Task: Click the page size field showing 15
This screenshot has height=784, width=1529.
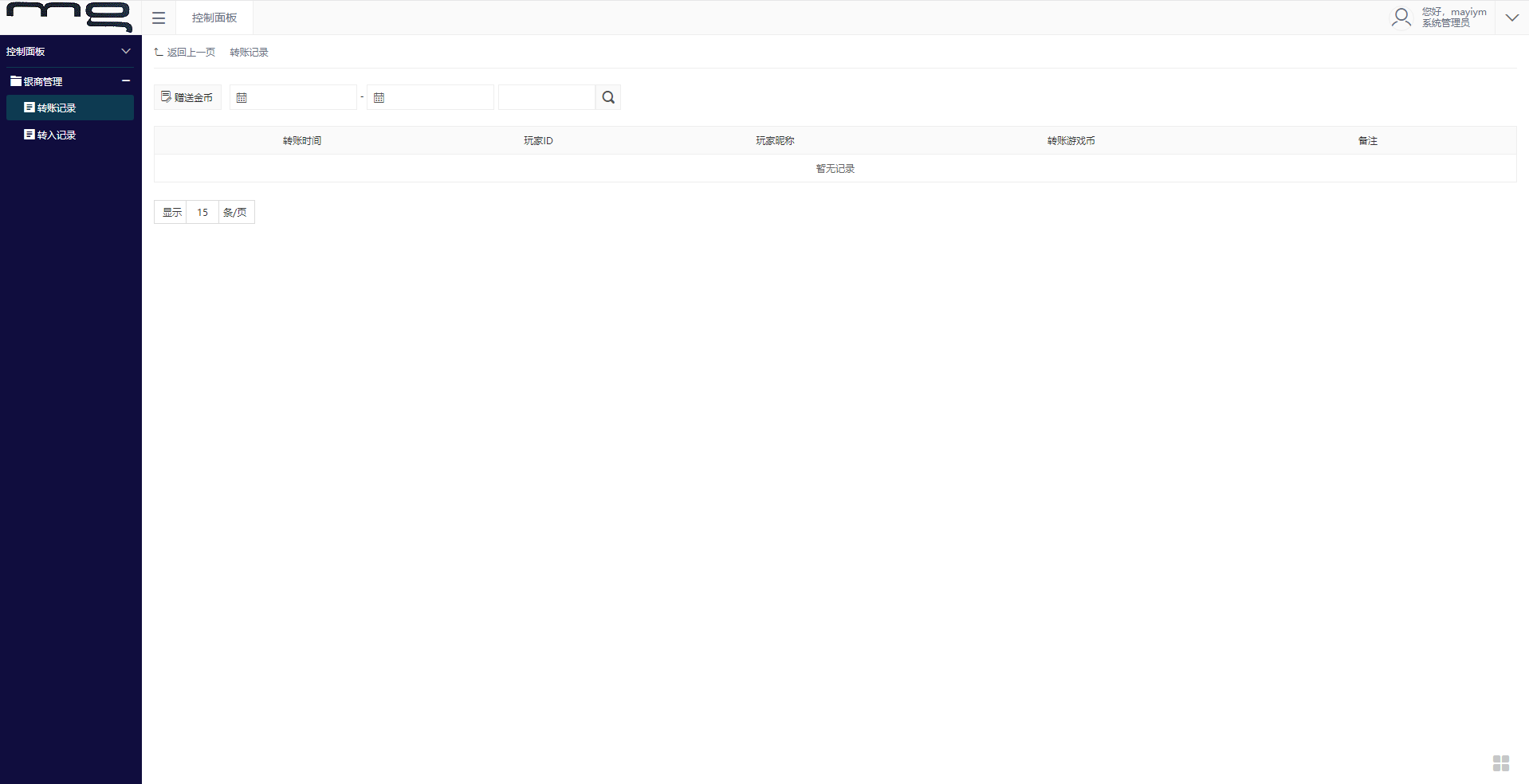Action: (202, 212)
